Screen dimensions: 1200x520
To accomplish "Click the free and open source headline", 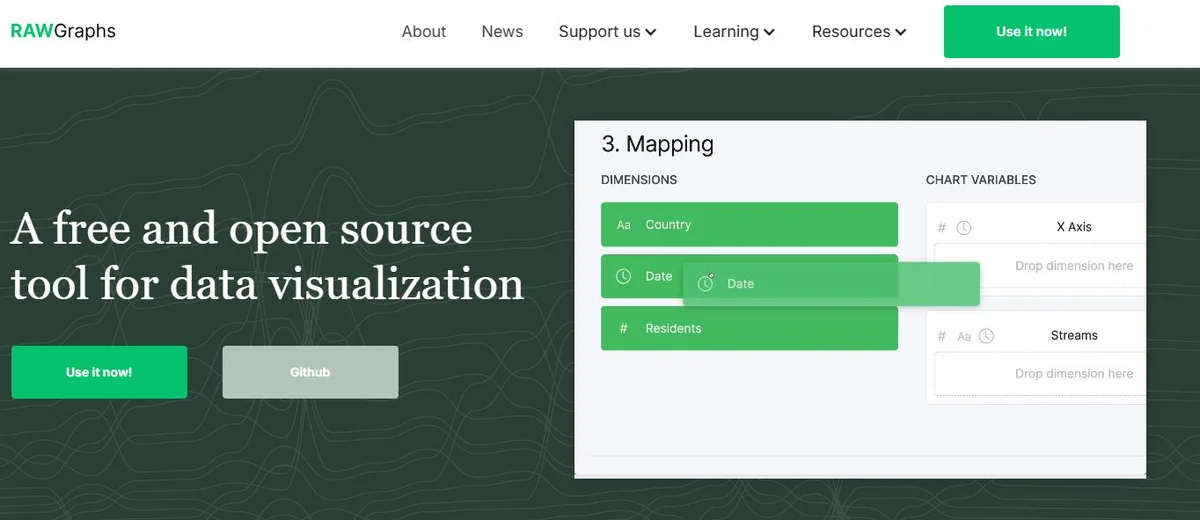I will point(267,256).
